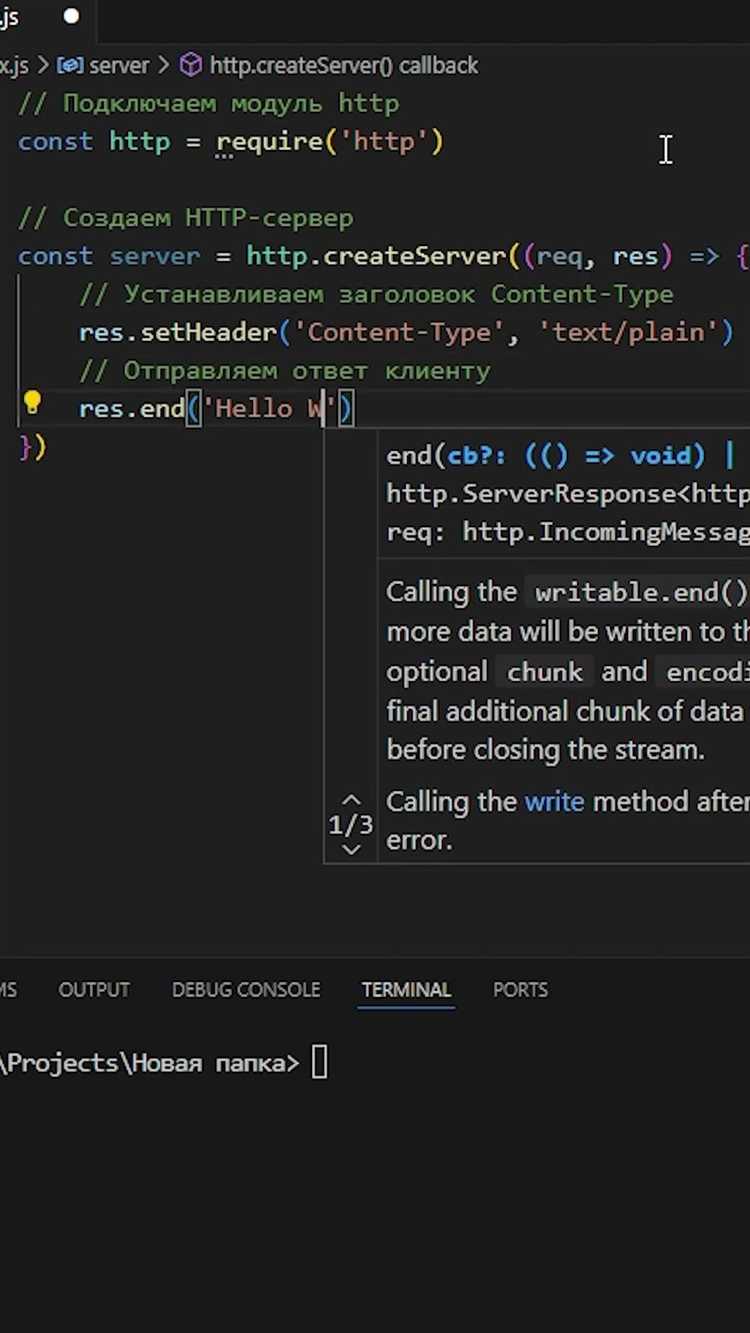The image size is (750, 1333).
Task: Show next signature with the down arrow
Action: [351, 849]
